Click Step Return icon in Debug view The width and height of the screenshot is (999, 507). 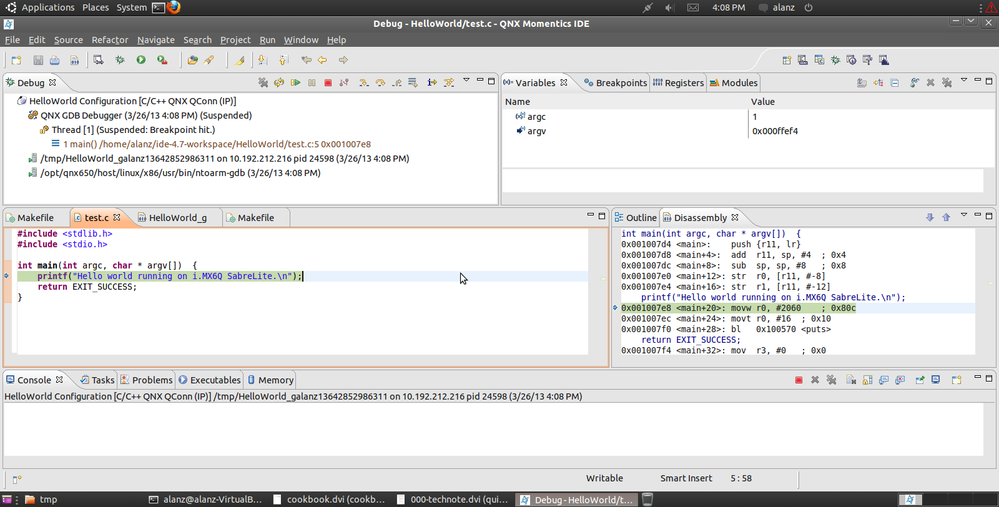click(396, 83)
